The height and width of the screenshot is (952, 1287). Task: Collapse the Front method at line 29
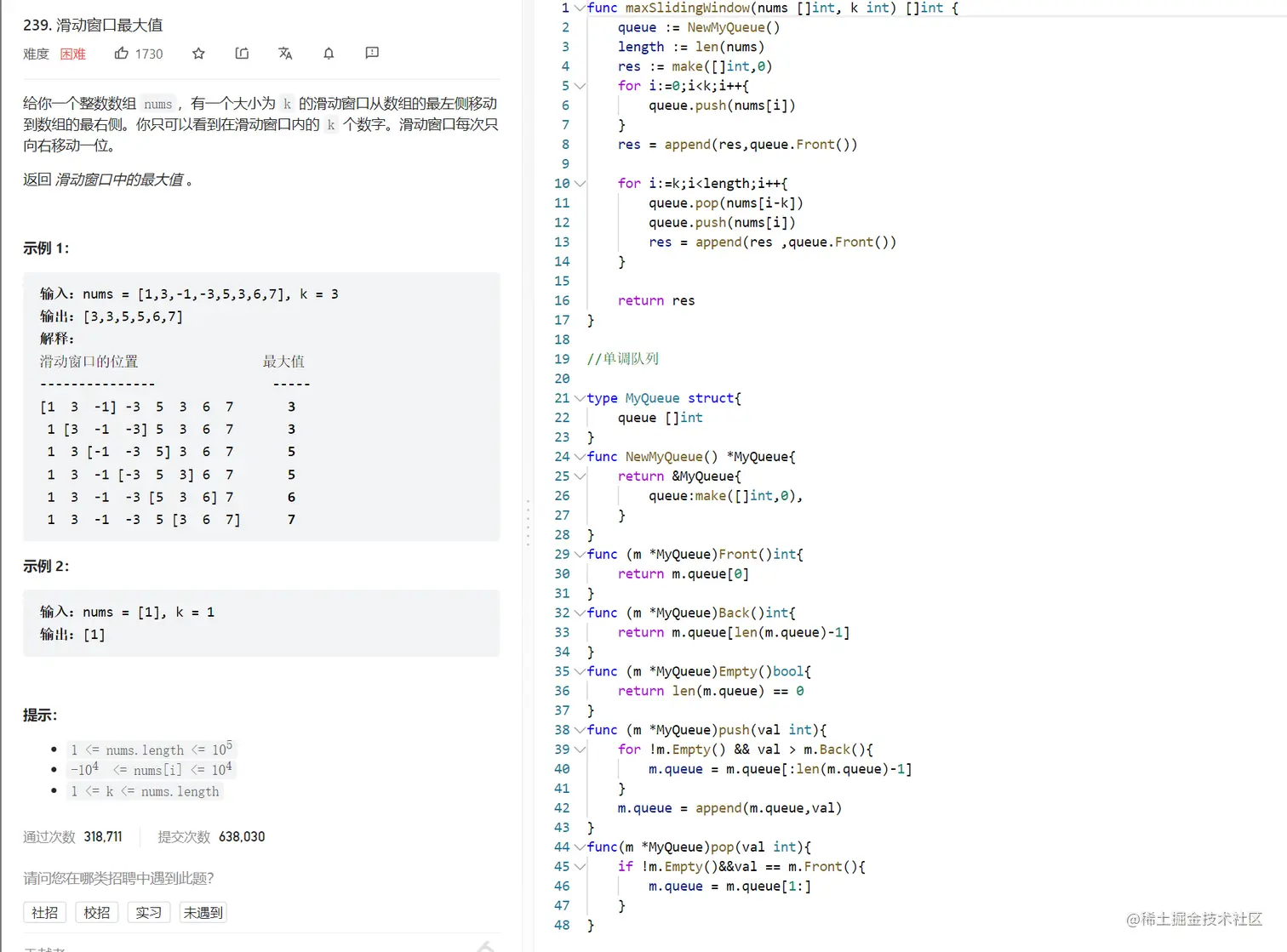coord(580,555)
